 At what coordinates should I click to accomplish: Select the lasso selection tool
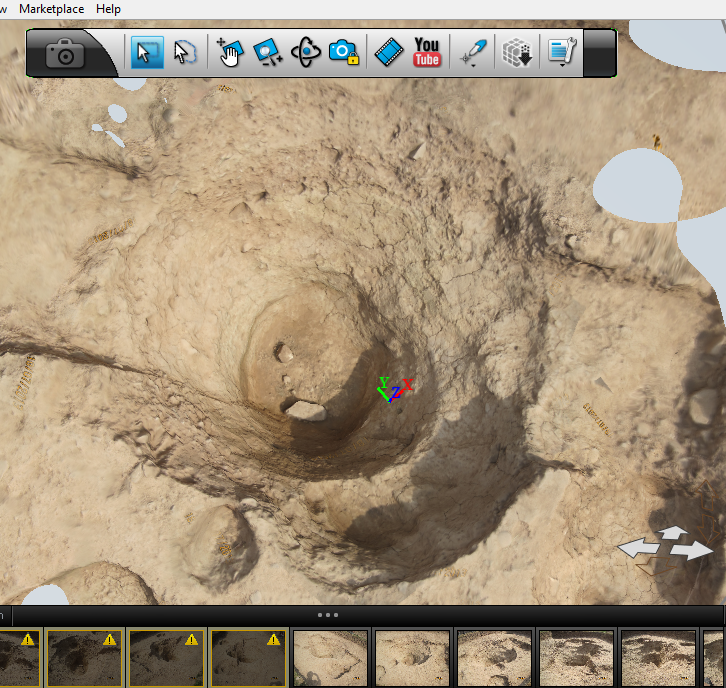coord(185,52)
